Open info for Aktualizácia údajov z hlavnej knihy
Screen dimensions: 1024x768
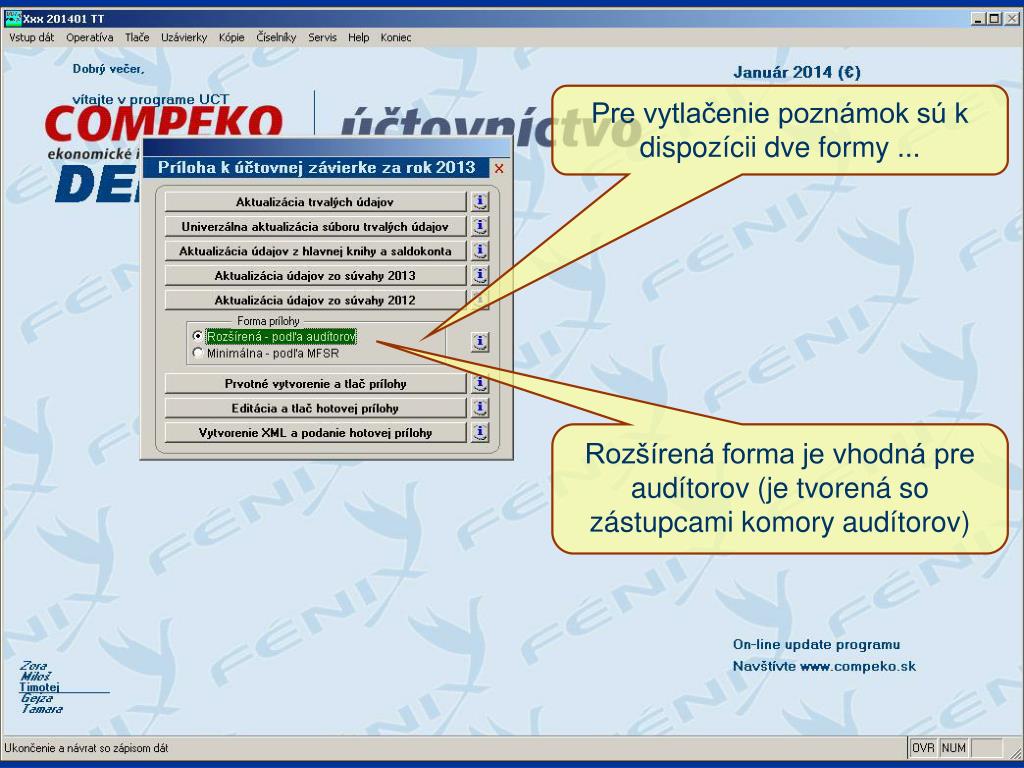[480, 251]
